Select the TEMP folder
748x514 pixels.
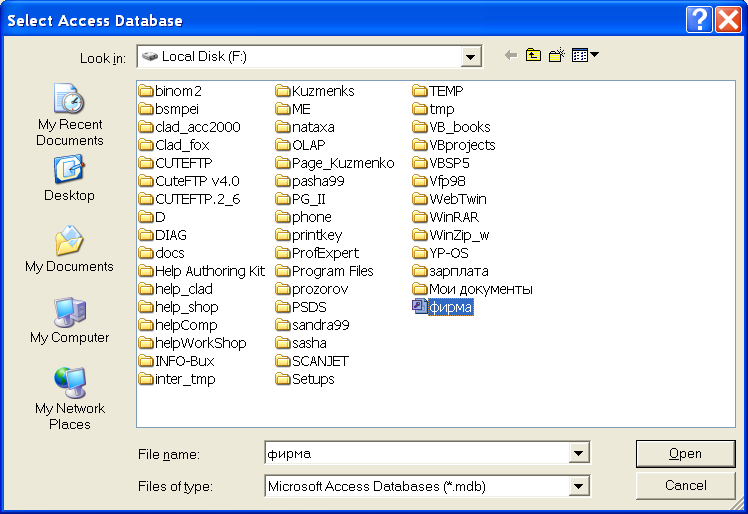click(x=438, y=91)
